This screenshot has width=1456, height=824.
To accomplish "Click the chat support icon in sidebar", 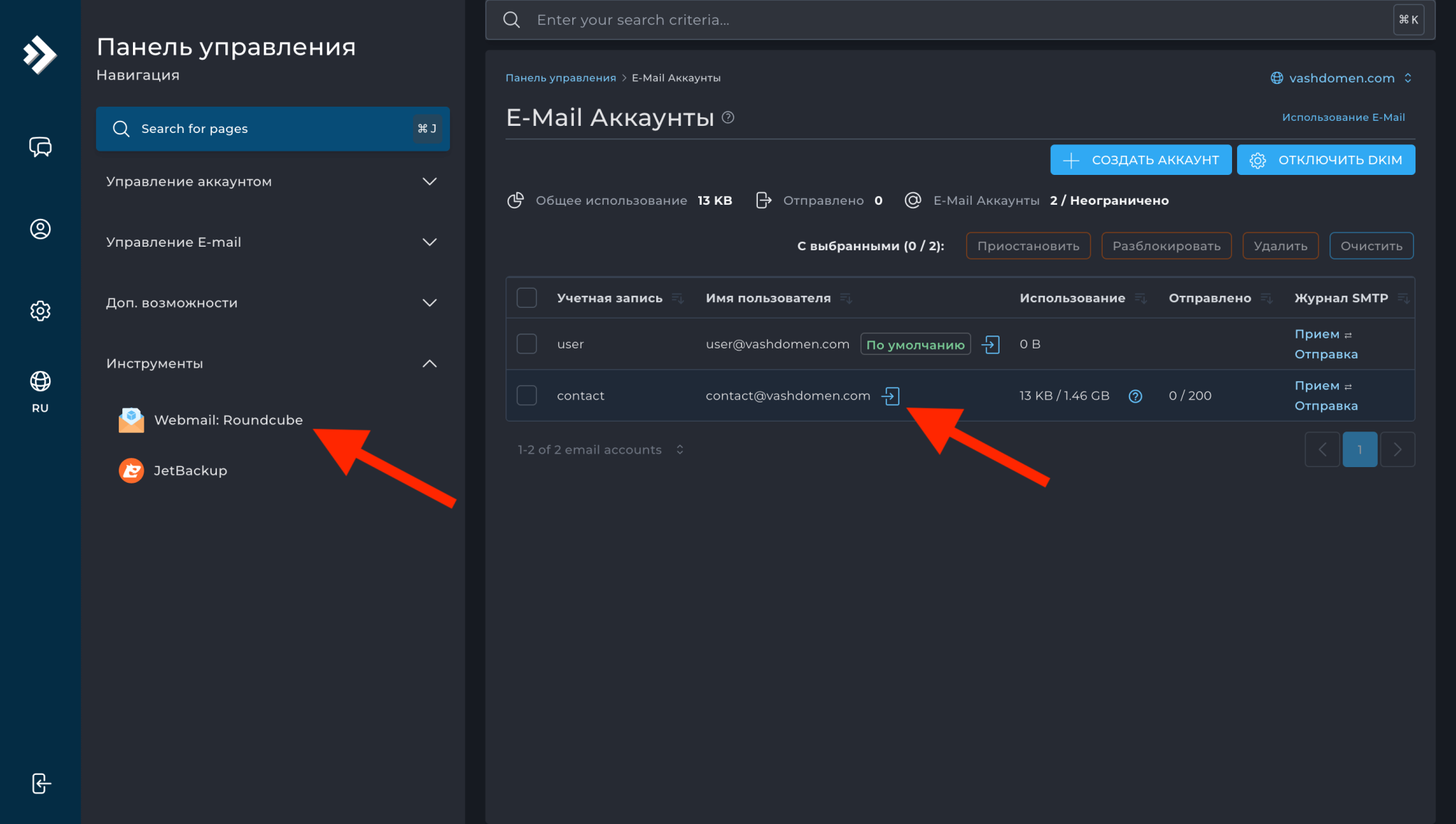I will click(40, 147).
